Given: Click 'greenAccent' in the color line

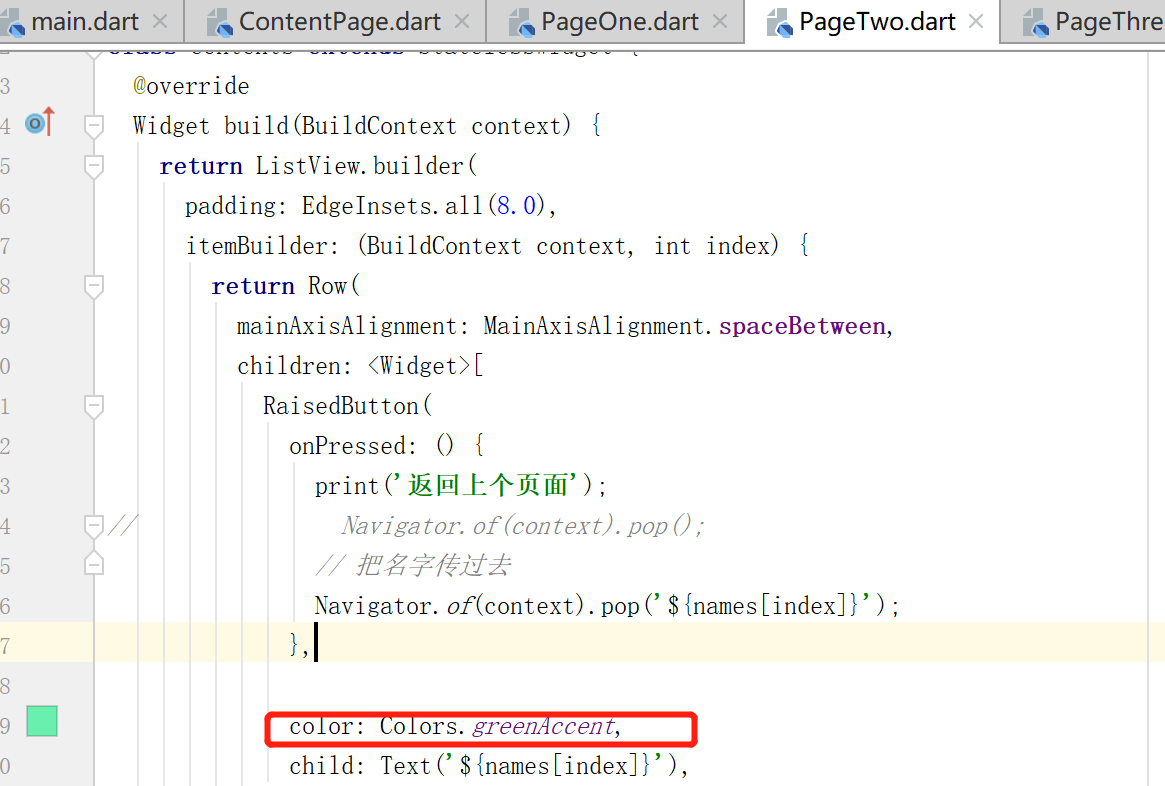Looking at the screenshot, I should pyautogui.click(x=543, y=727).
